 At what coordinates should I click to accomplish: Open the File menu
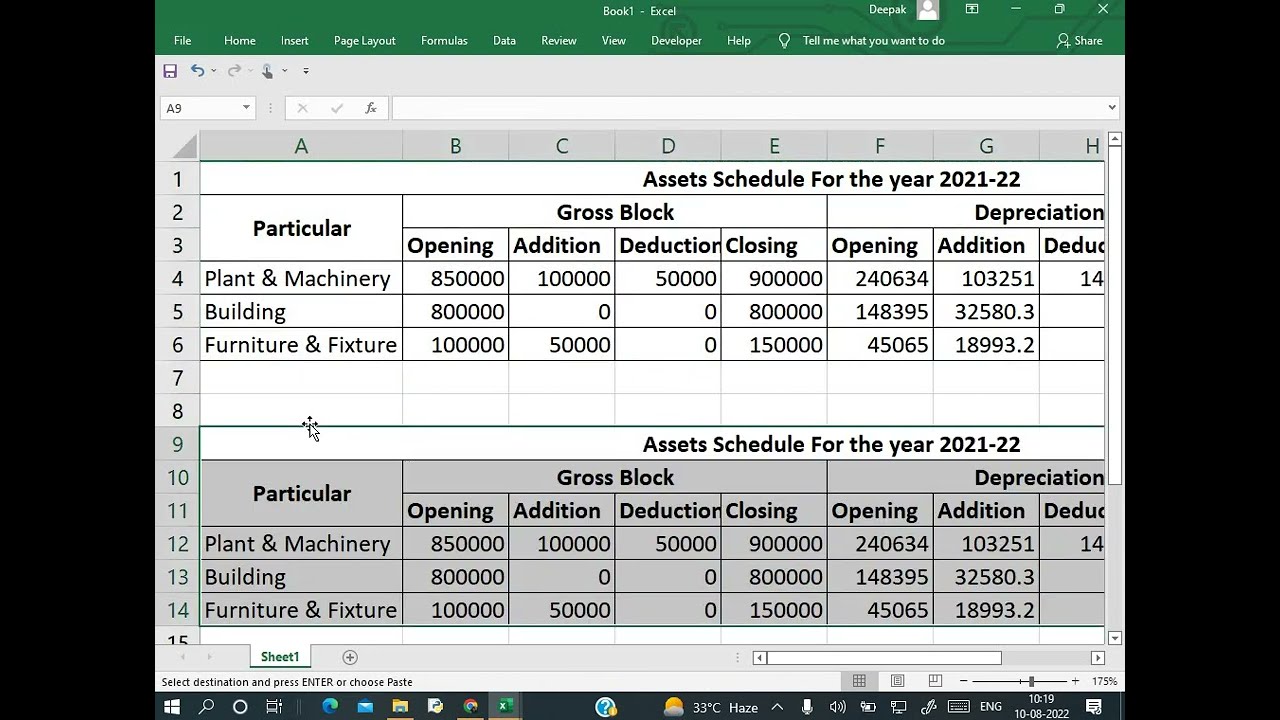[182, 41]
